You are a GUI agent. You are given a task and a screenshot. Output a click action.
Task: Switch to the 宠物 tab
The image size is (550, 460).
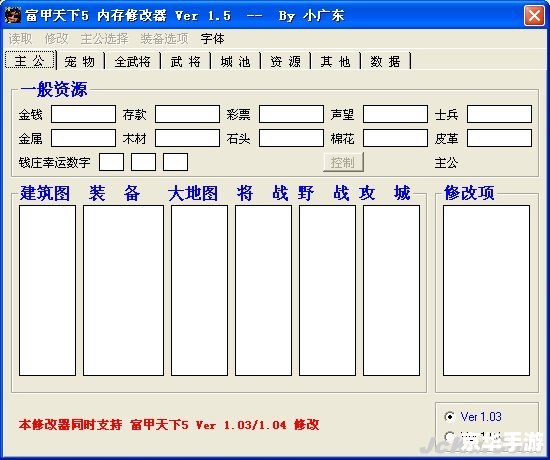[80, 62]
